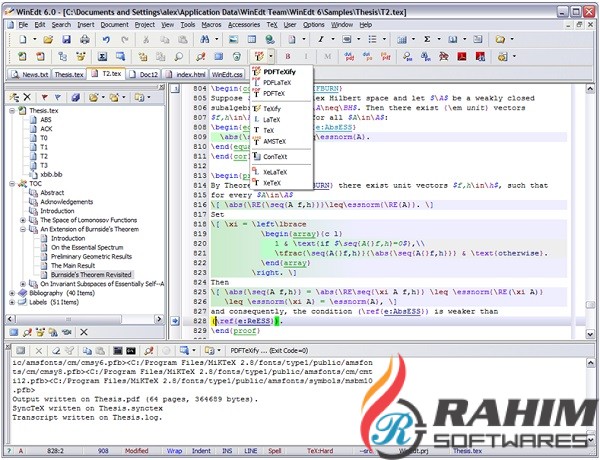
Task: Select XeLaTeX from the dropdown menu
Action: (x=275, y=172)
